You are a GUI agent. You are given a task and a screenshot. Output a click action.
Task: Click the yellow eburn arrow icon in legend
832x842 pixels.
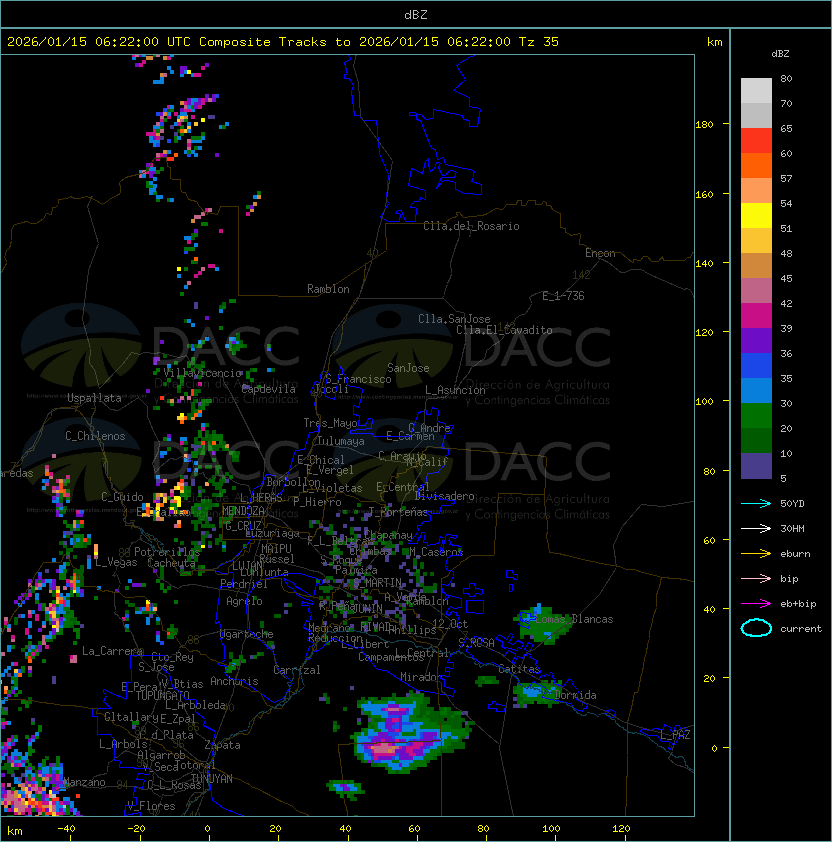tap(756, 554)
